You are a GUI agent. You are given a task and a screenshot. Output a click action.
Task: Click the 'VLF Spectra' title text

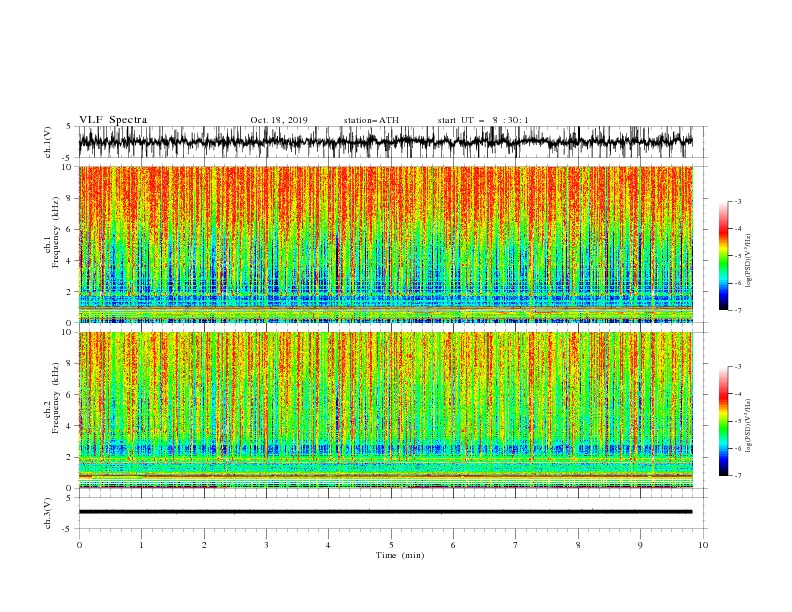point(113,120)
